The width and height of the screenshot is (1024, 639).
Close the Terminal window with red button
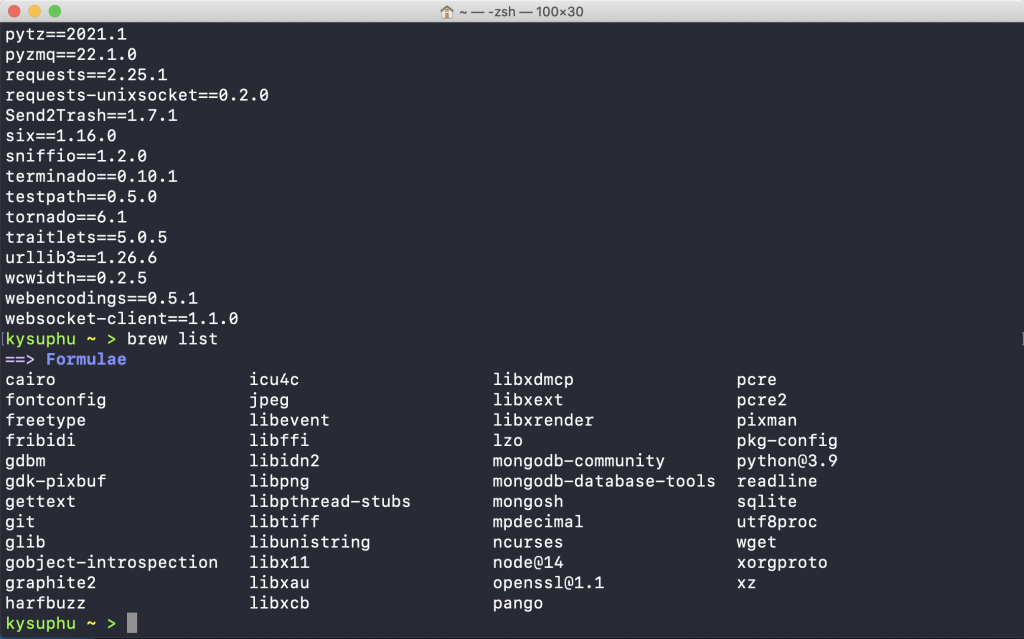14,11
